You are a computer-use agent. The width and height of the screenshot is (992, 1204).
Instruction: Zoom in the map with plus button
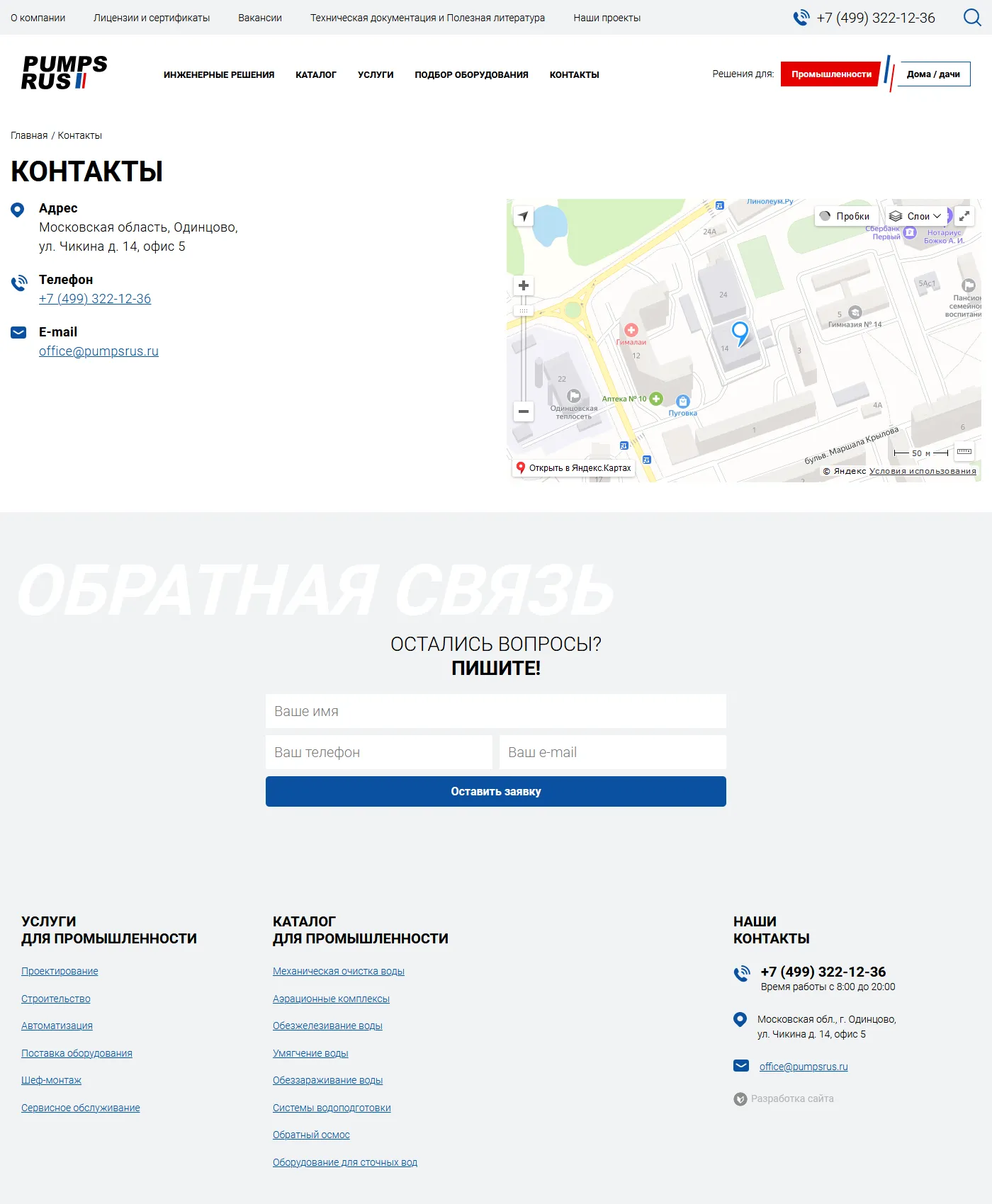tap(523, 285)
